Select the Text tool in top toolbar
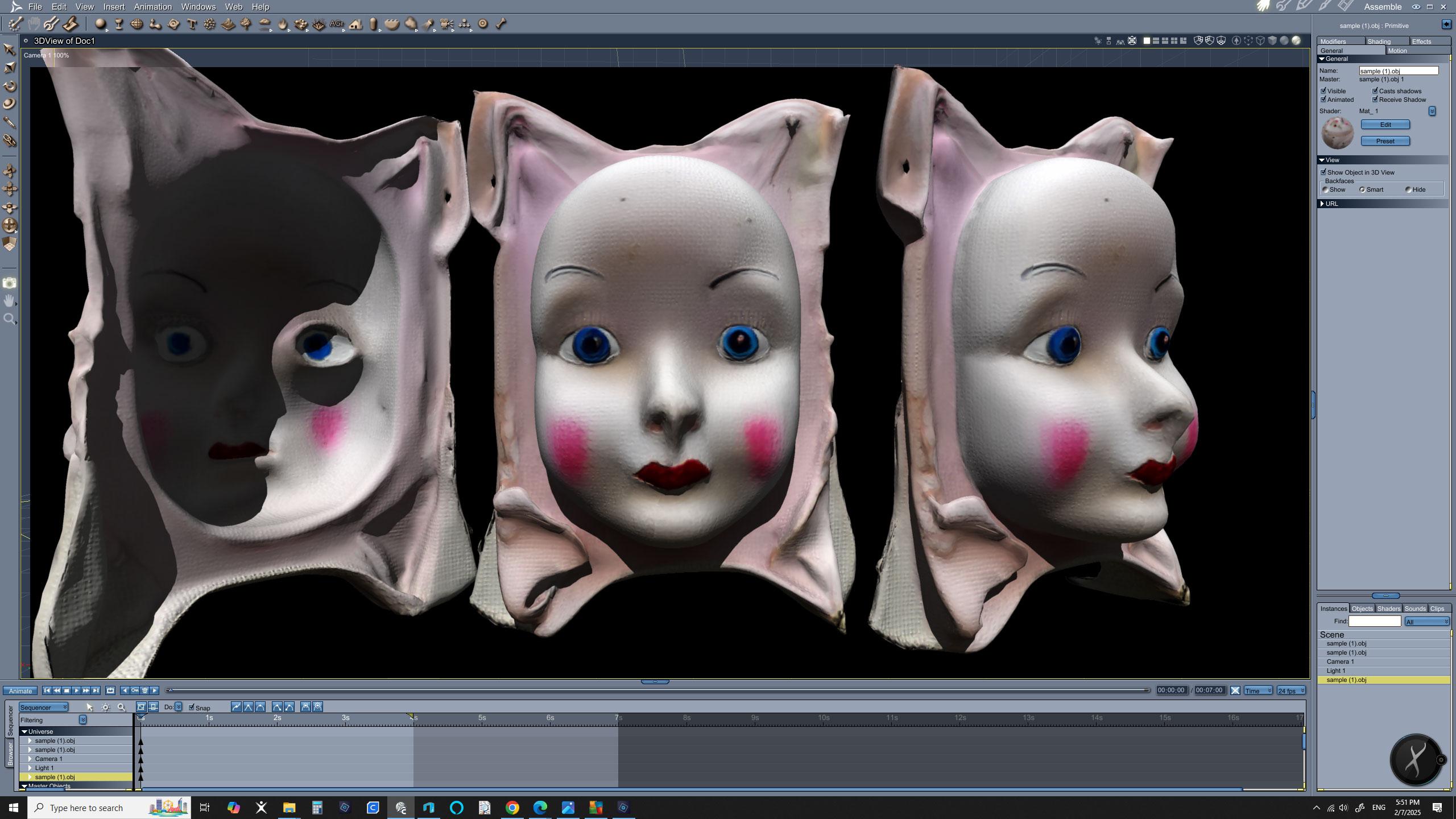This screenshot has height=819, width=1456. click(192, 24)
